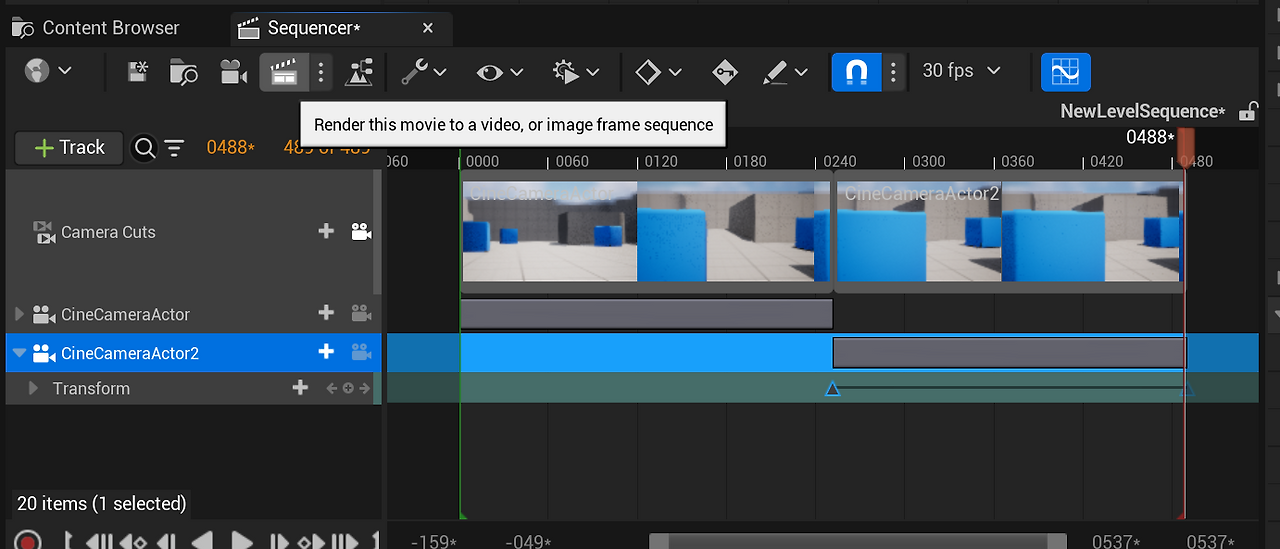The image size is (1280, 549).
Task: Open the 30 fps frame rate dropdown
Action: tap(961, 71)
